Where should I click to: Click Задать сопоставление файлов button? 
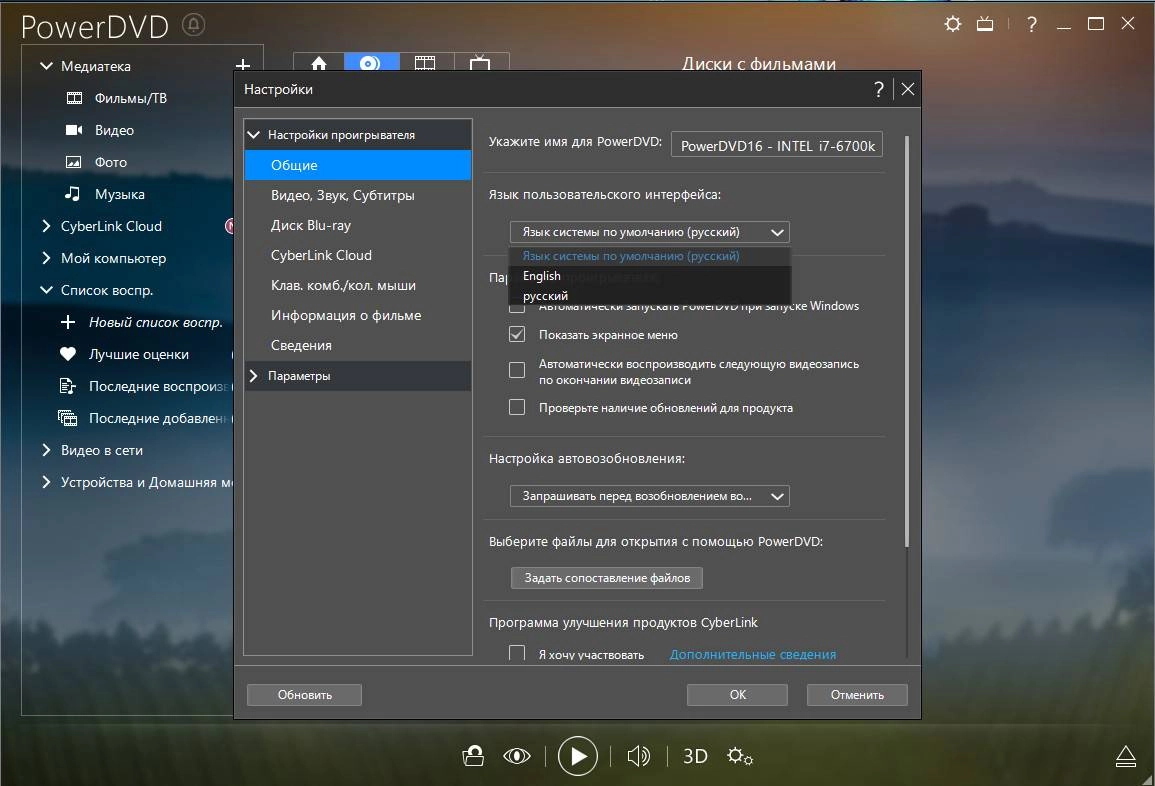[607, 578]
